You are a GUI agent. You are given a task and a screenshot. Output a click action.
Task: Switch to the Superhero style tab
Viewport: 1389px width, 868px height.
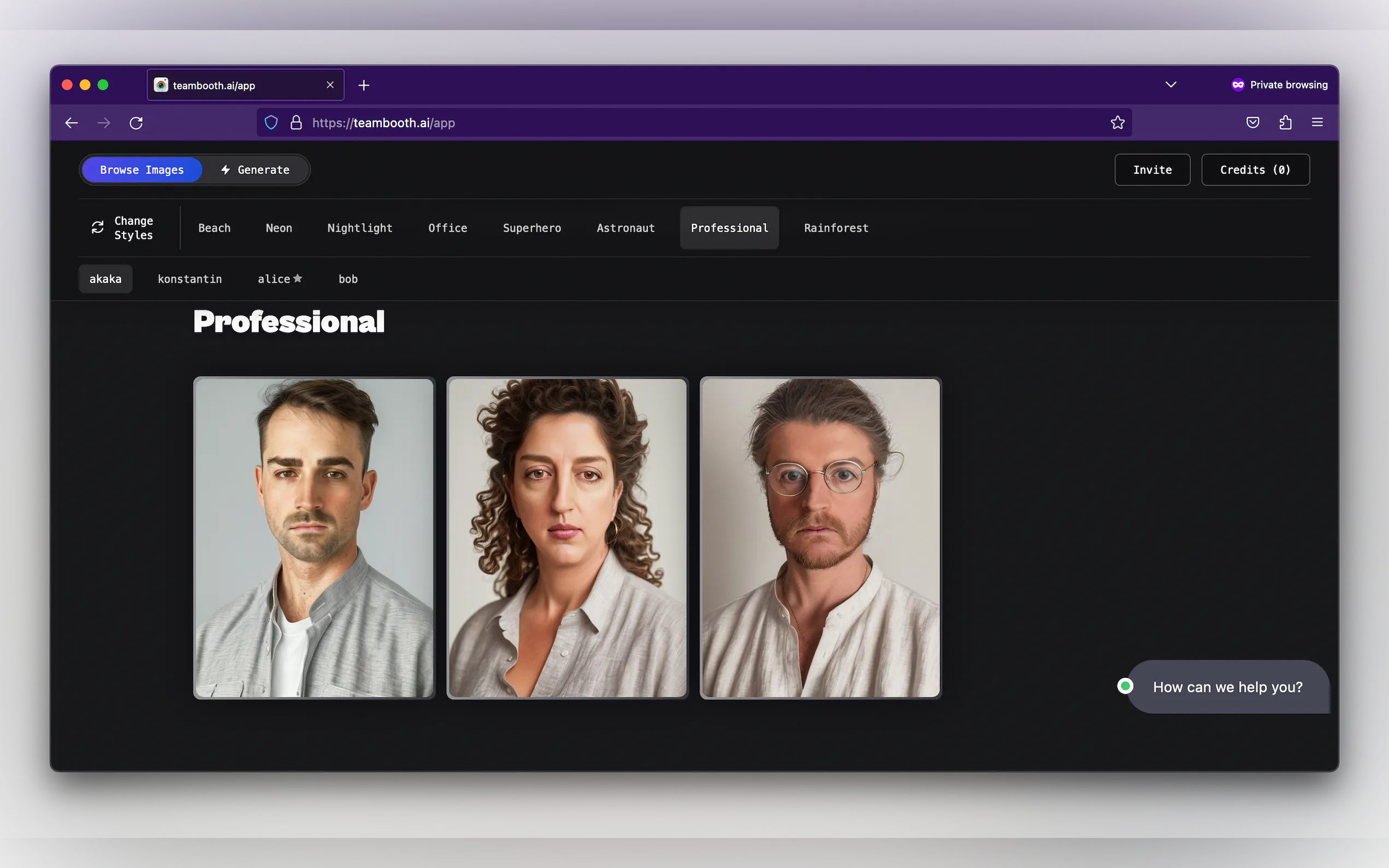pos(532,228)
